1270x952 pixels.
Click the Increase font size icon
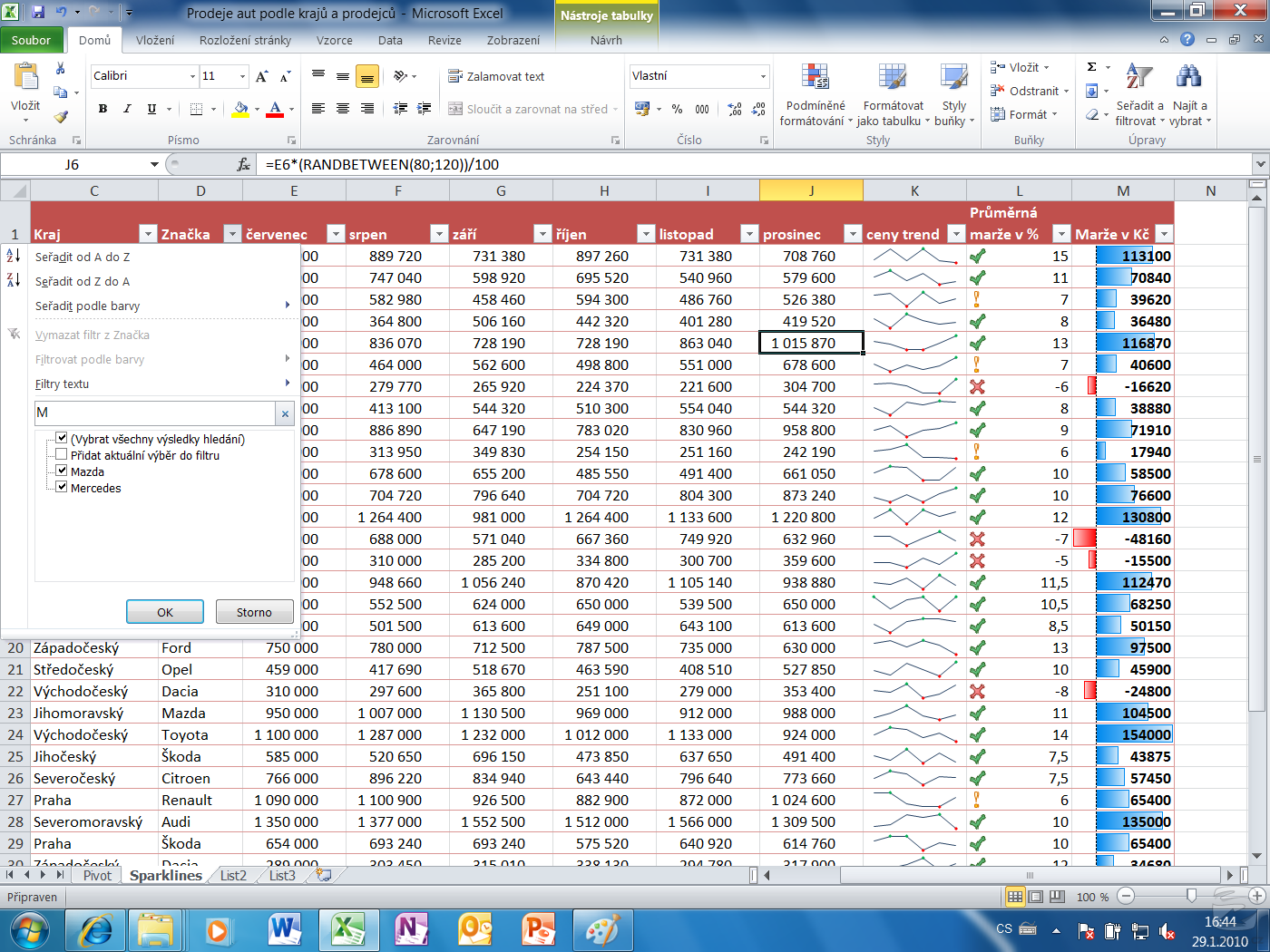coord(261,77)
